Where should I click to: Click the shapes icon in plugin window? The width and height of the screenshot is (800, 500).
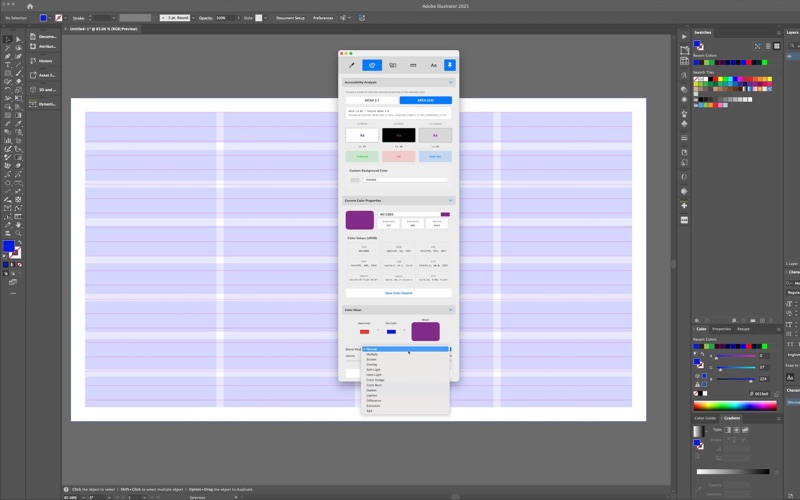point(392,65)
